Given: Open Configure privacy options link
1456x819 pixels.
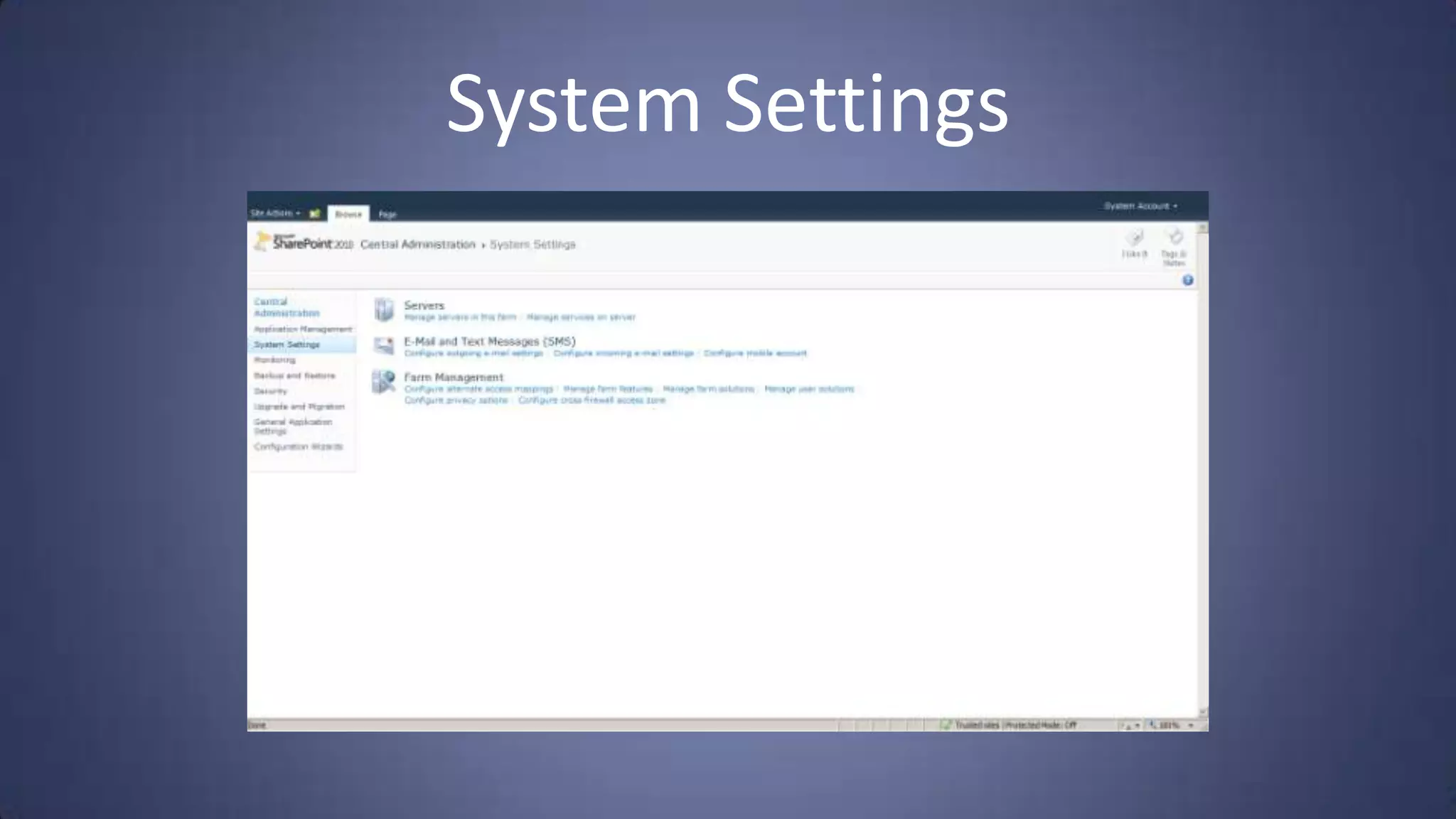Looking at the screenshot, I should coord(456,400).
